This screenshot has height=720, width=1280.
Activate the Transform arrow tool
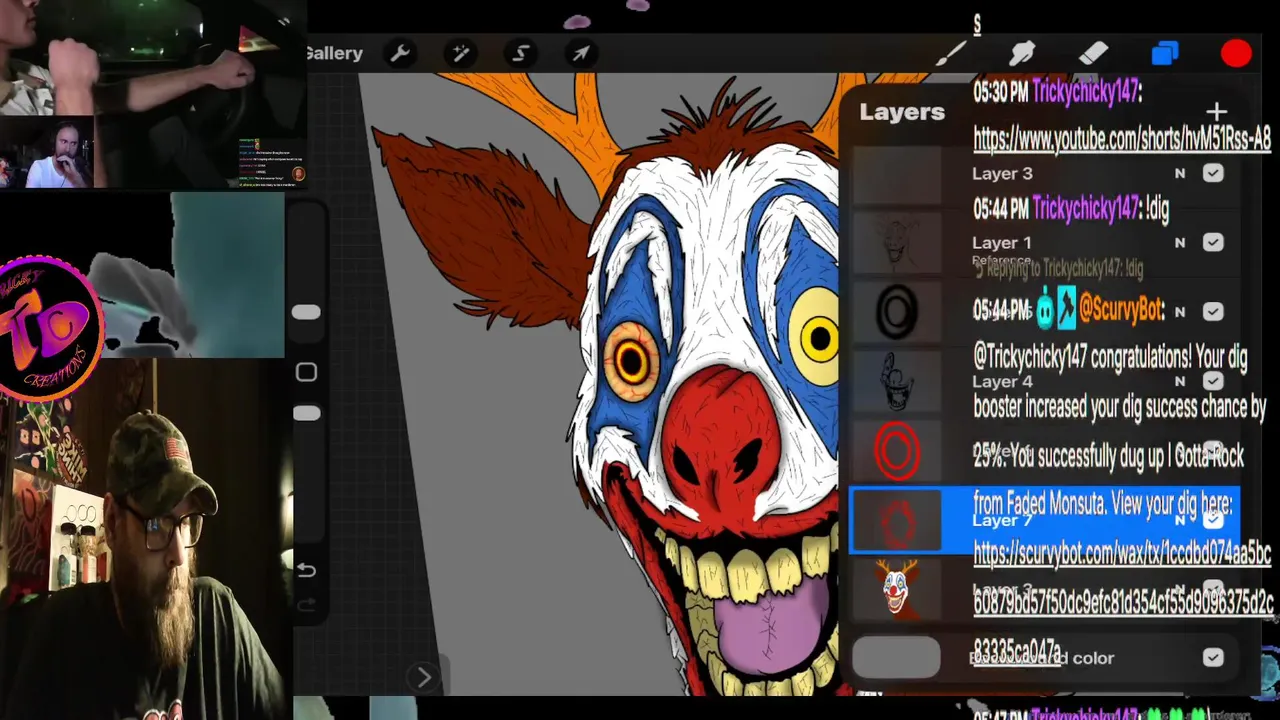tap(581, 54)
